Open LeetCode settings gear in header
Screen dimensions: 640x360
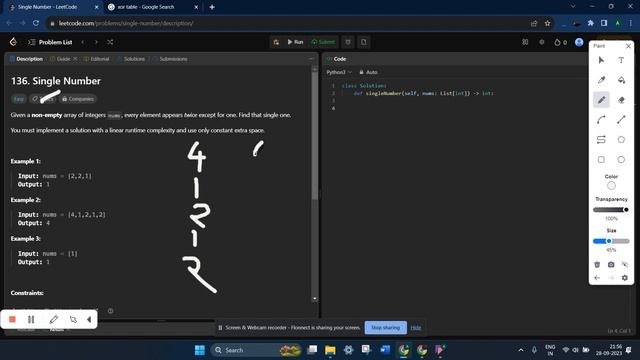pos(542,42)
